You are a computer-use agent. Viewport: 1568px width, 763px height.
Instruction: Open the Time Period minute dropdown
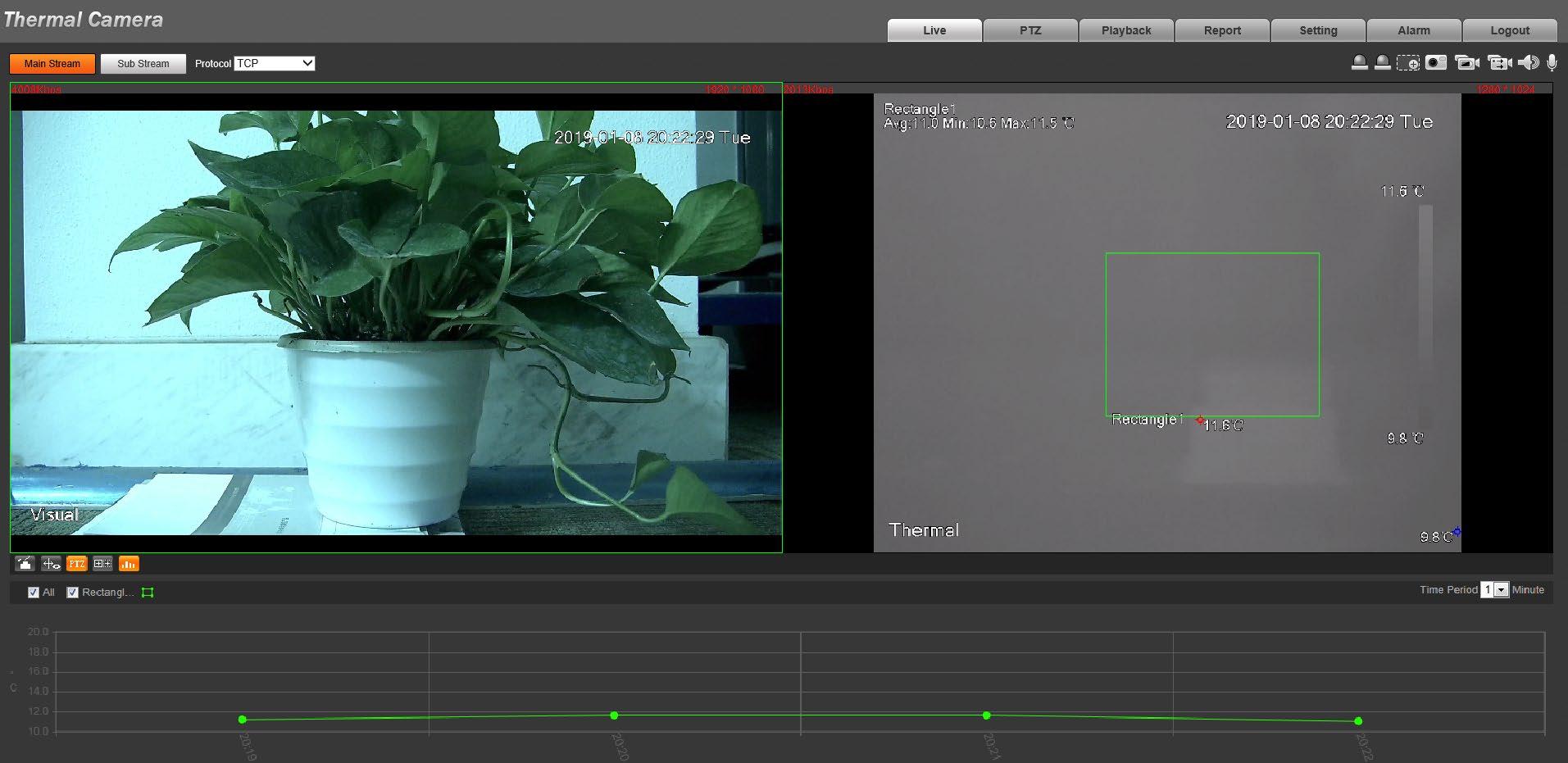point(1494,590)
